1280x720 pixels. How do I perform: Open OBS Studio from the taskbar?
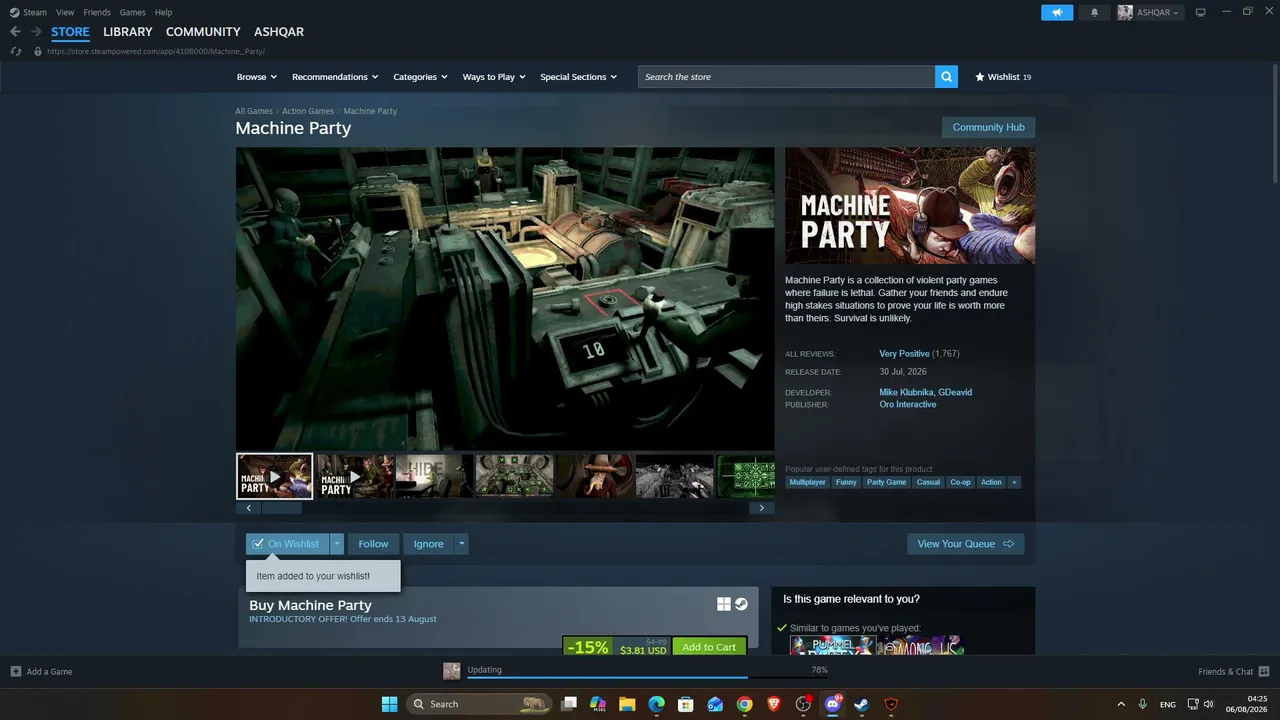point(803,704)
